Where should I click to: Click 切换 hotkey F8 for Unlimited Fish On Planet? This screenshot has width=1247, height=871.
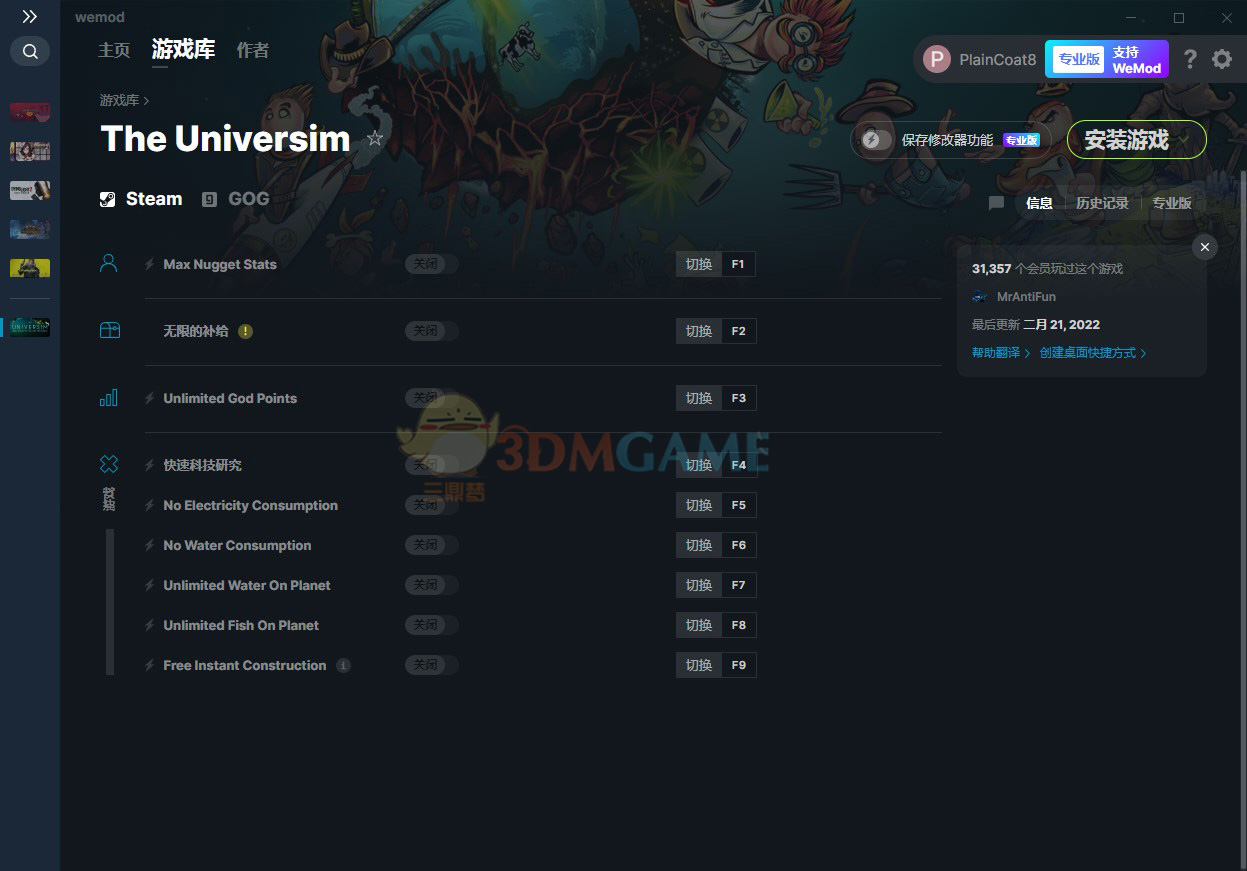tap(716, 625)
